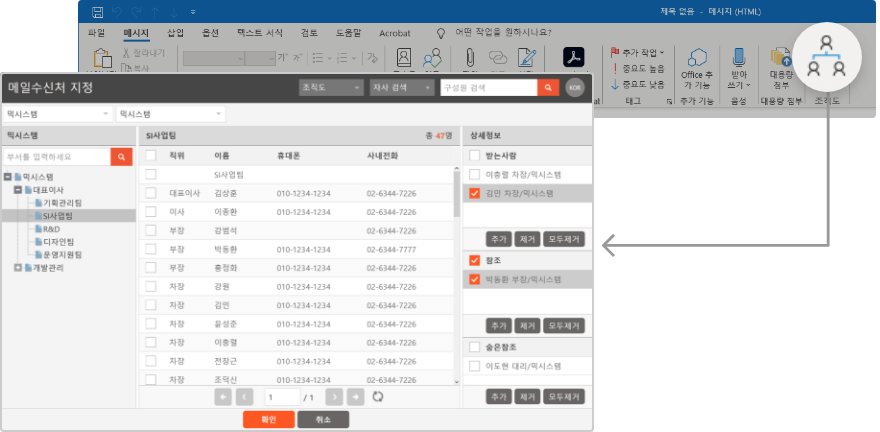Switch to the 삽입 ribbon tab
Image resolution: width=880 pixels, height=432 pixels.
tap(175, 33)
